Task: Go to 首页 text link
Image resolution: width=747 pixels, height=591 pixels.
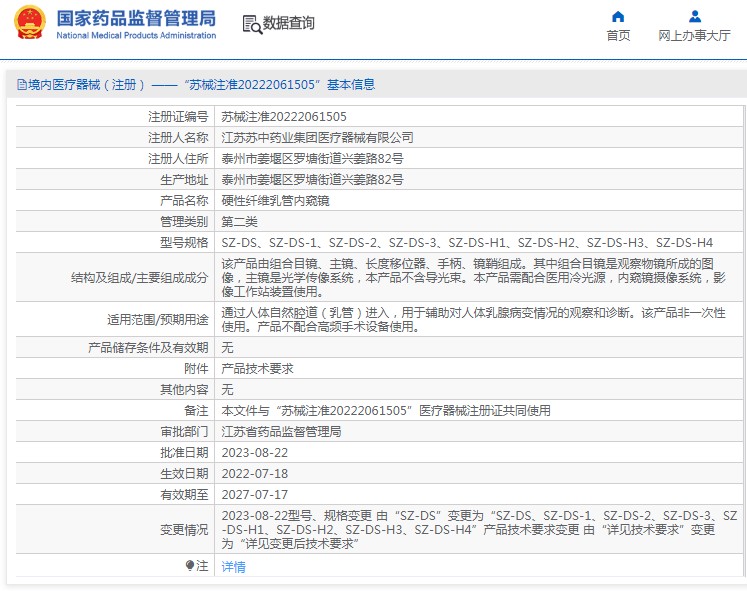Action: (x=618, y=36)
